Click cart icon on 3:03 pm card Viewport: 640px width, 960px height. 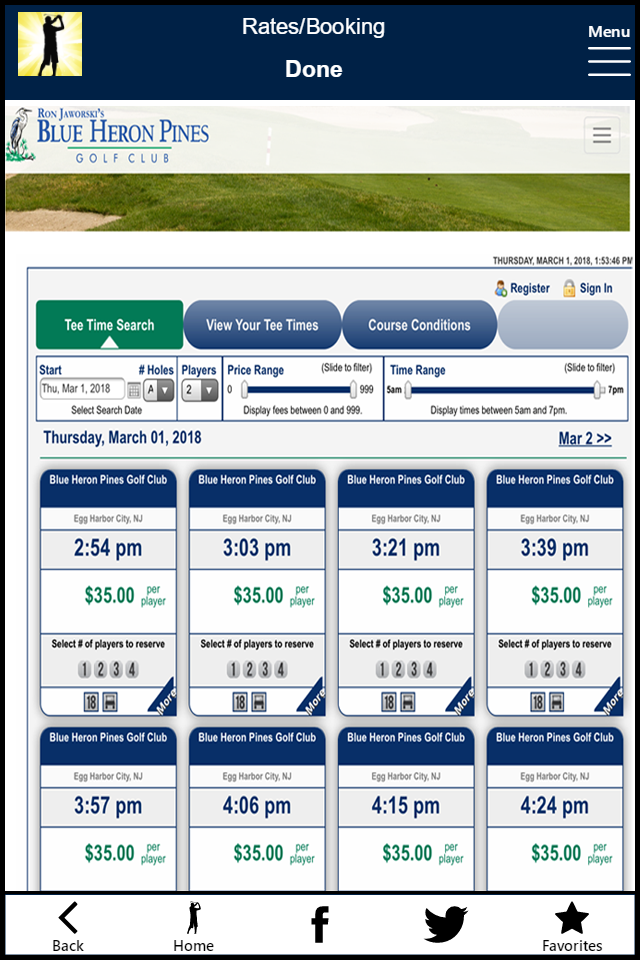tap(259, 702)
